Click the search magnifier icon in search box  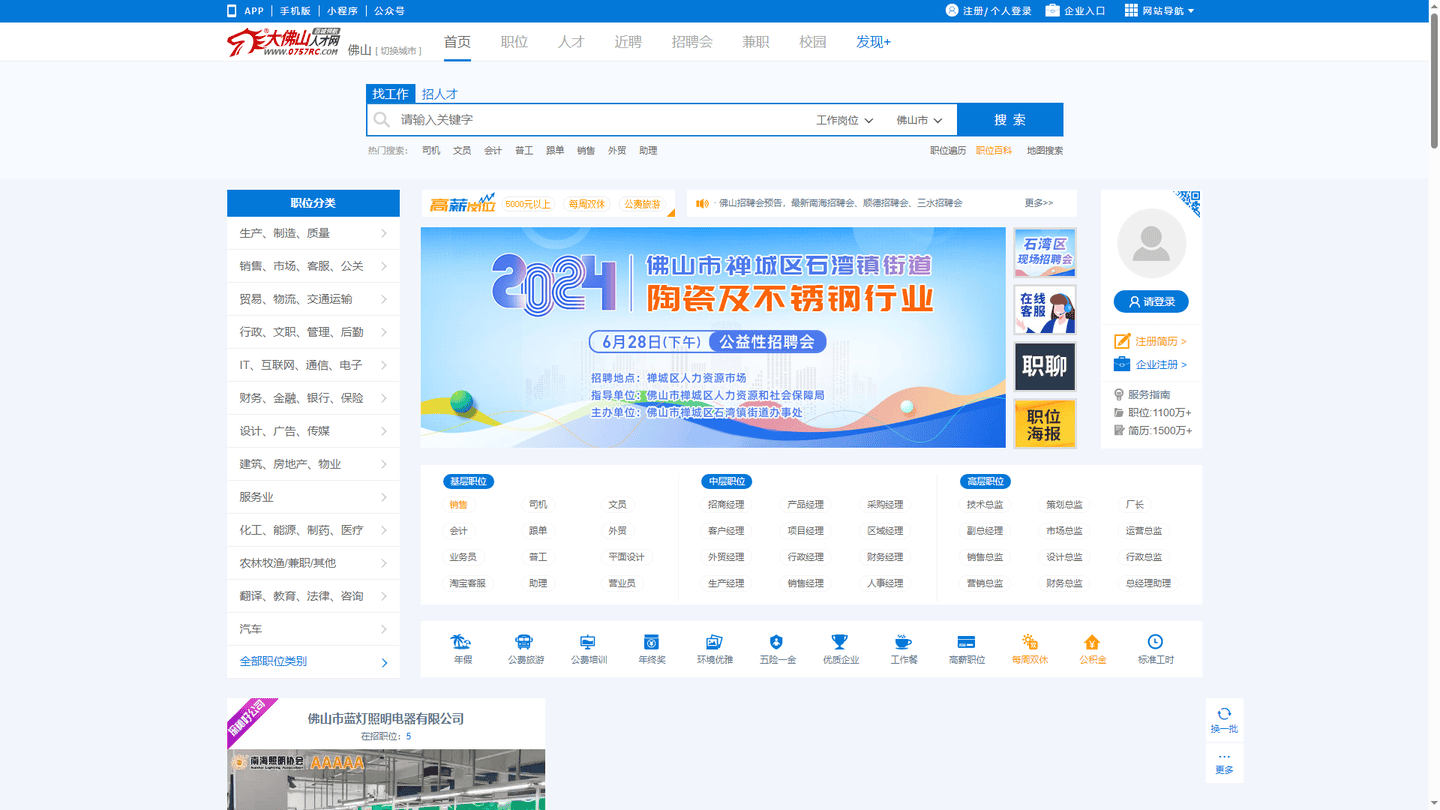click(x=382, y=120)
